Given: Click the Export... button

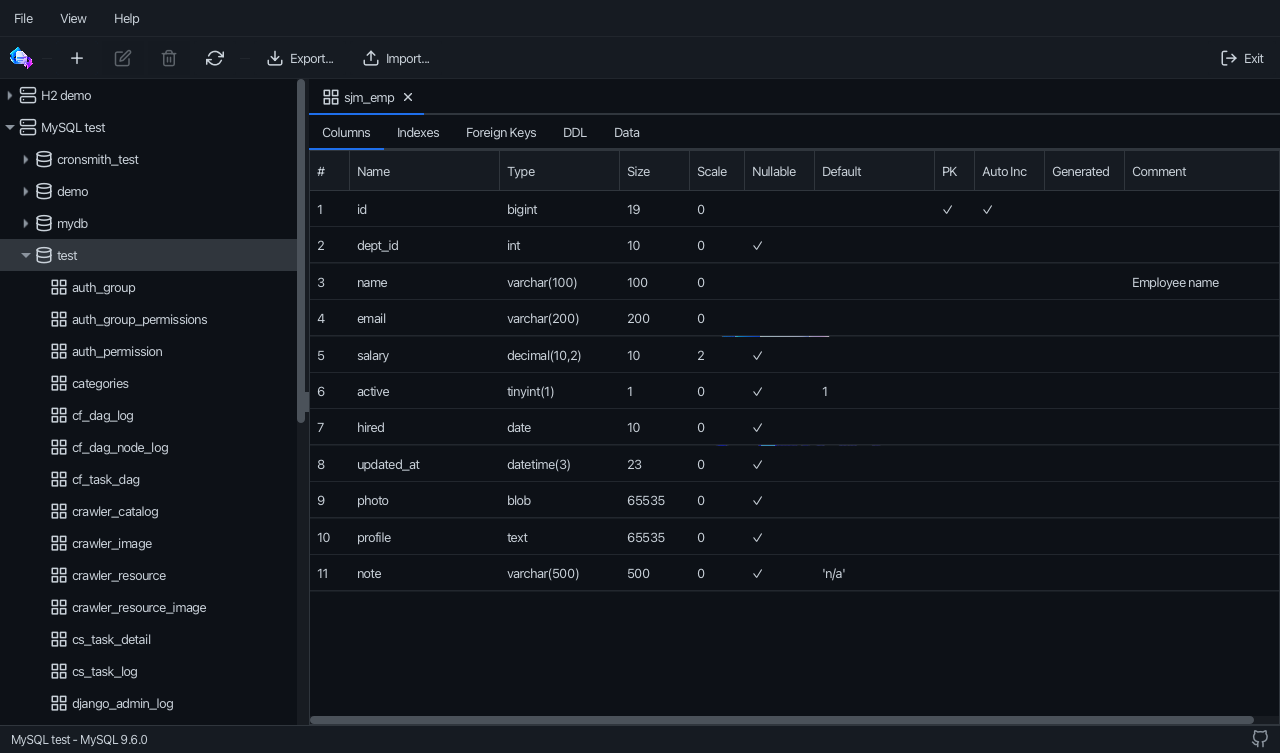Looking at the screenshot, I should [300, 58].
